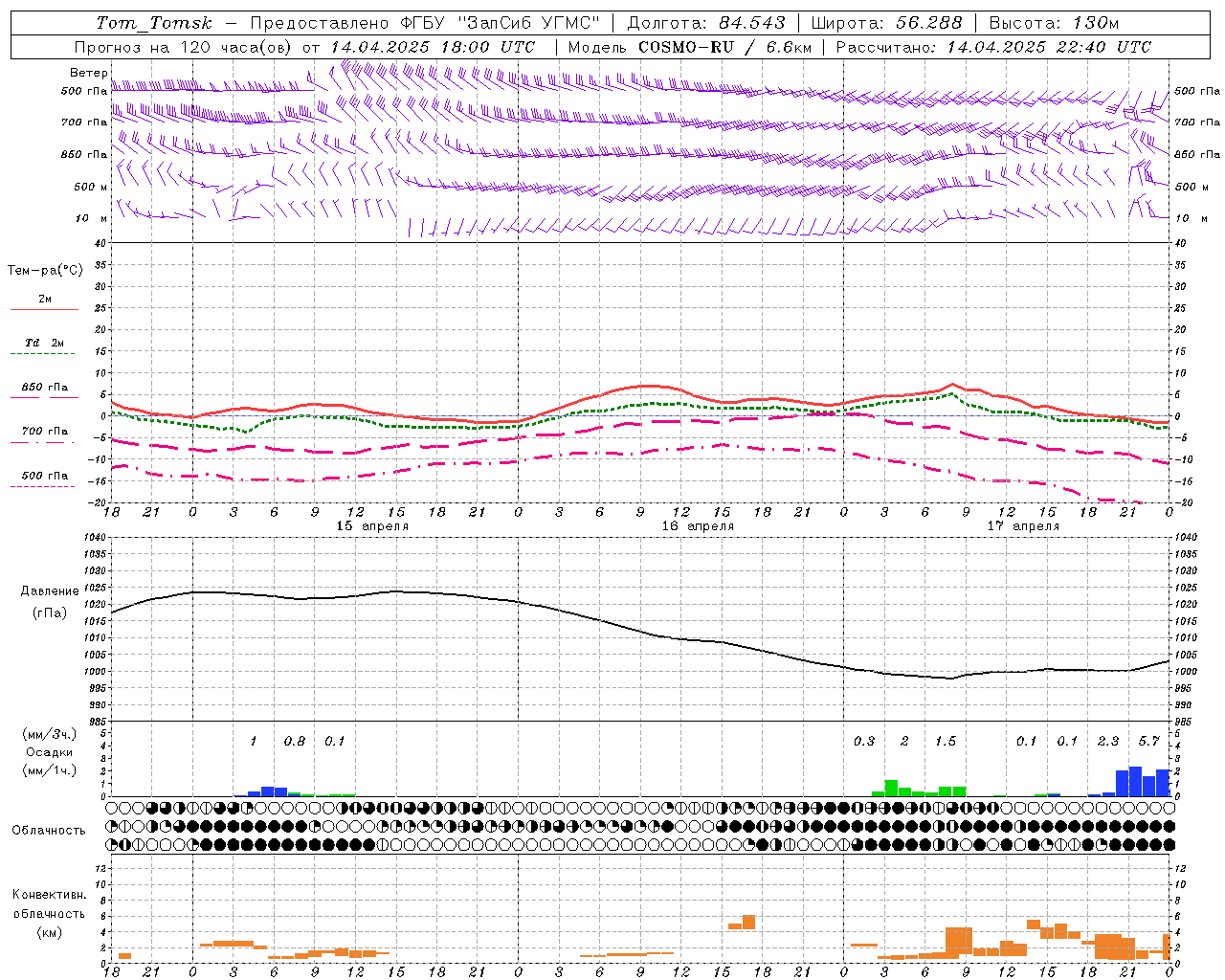Click the Ветер wind panel label

(x=88, y=73)
